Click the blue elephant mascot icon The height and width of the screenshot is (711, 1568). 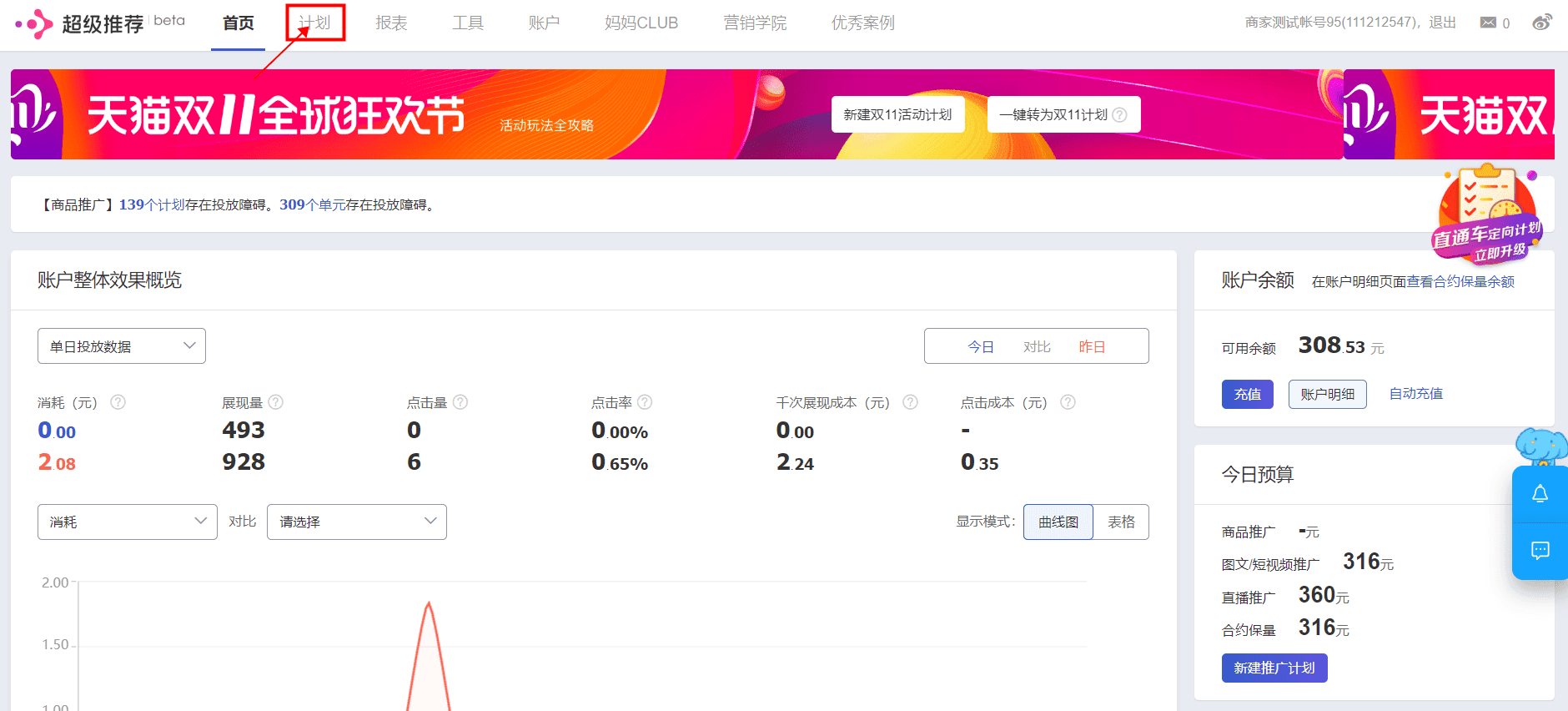tap(1541, 447)
